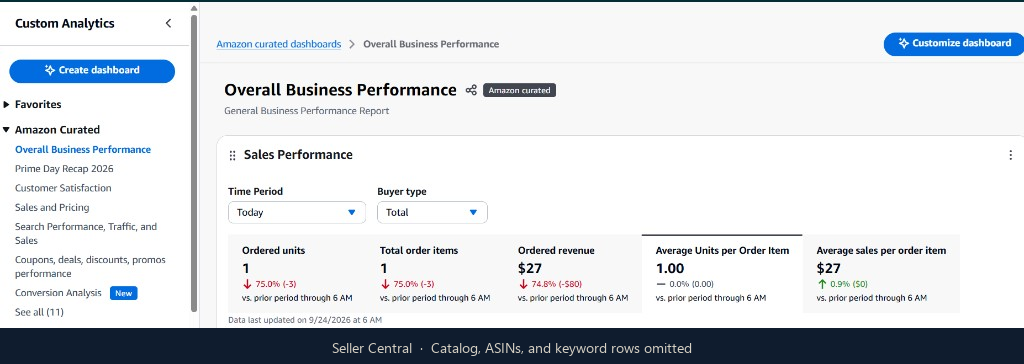Click the See all (11) link
The image size is (1024, 364).
click(x=39, y=312)
